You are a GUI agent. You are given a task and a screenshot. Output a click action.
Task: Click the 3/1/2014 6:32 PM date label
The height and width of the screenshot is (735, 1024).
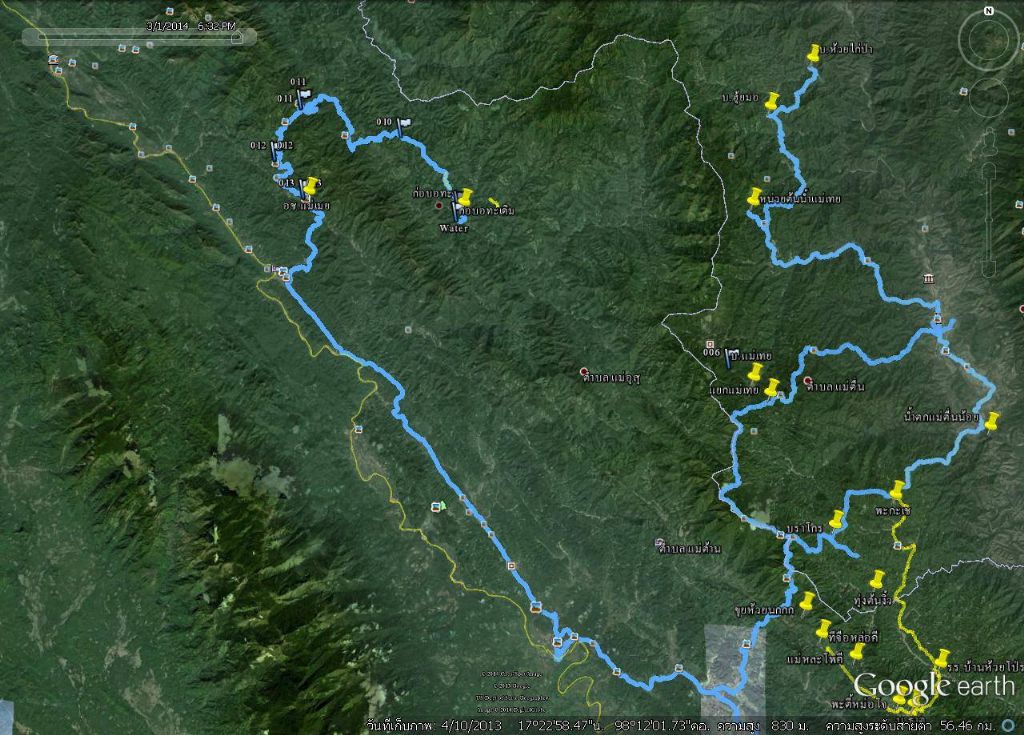(190, 25)
